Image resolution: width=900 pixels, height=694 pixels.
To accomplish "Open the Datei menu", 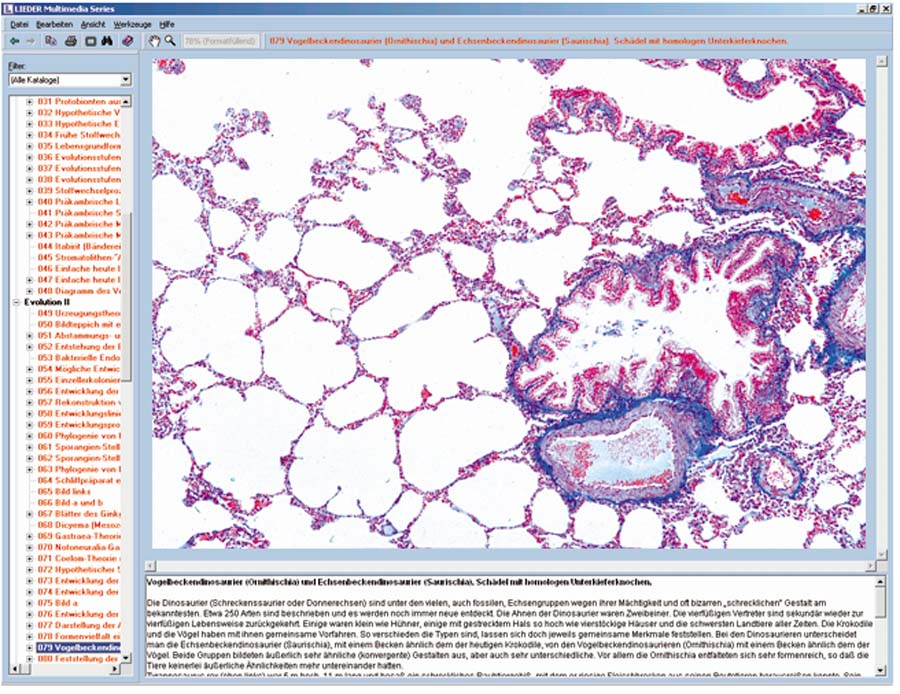I will [19, 22].
